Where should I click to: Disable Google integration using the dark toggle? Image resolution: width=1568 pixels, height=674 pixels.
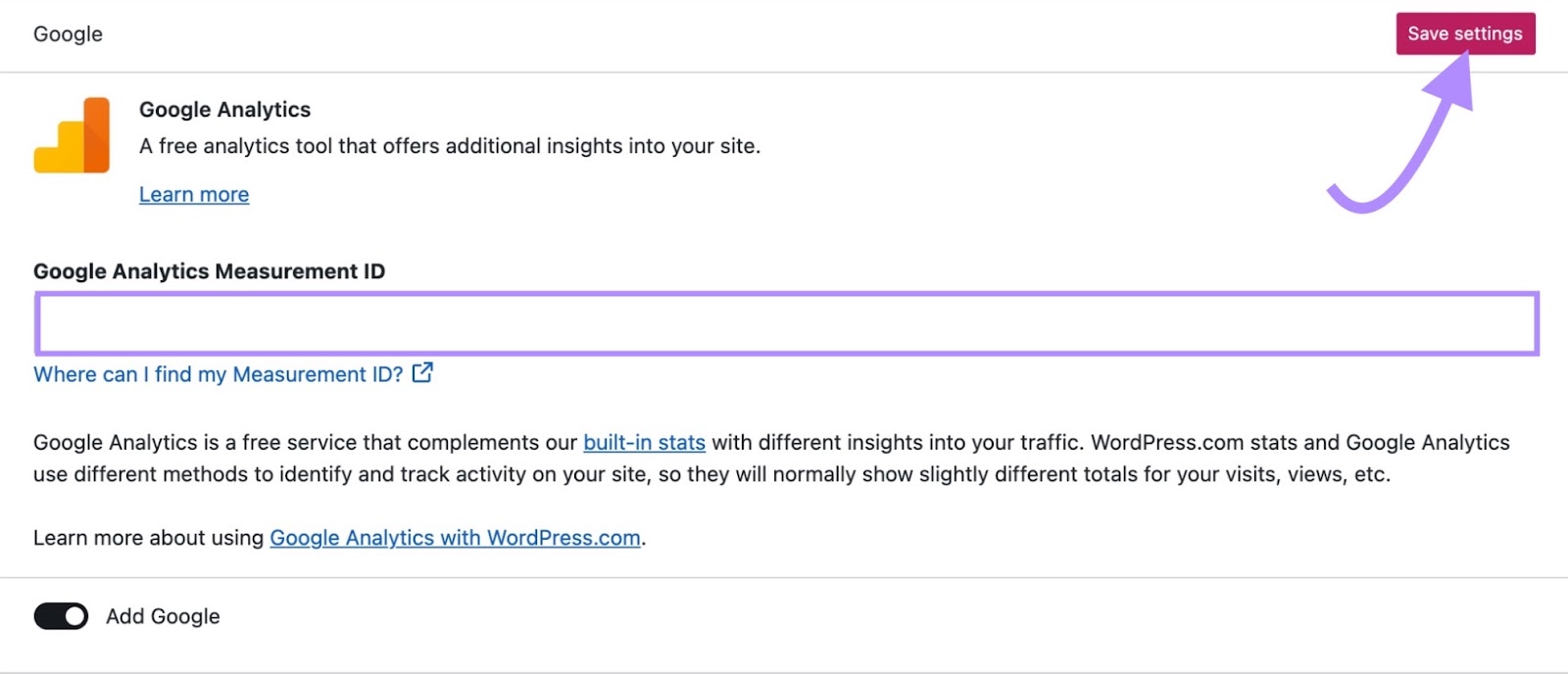(x=60, y=616)
